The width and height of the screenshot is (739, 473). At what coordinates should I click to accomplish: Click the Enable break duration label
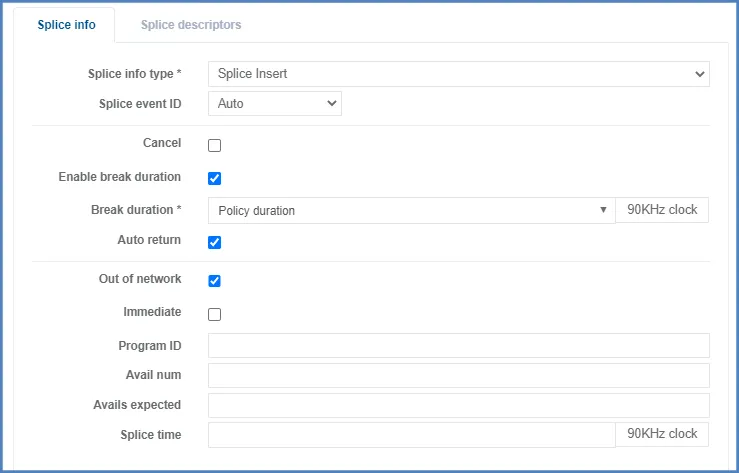pyautogui.click(x=120, y=177)
